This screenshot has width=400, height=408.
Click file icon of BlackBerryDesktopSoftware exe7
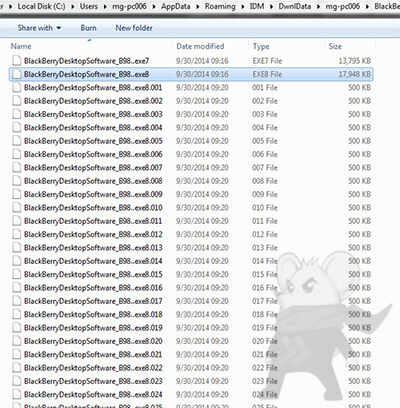pyautogui.click(x=16, y=61)
